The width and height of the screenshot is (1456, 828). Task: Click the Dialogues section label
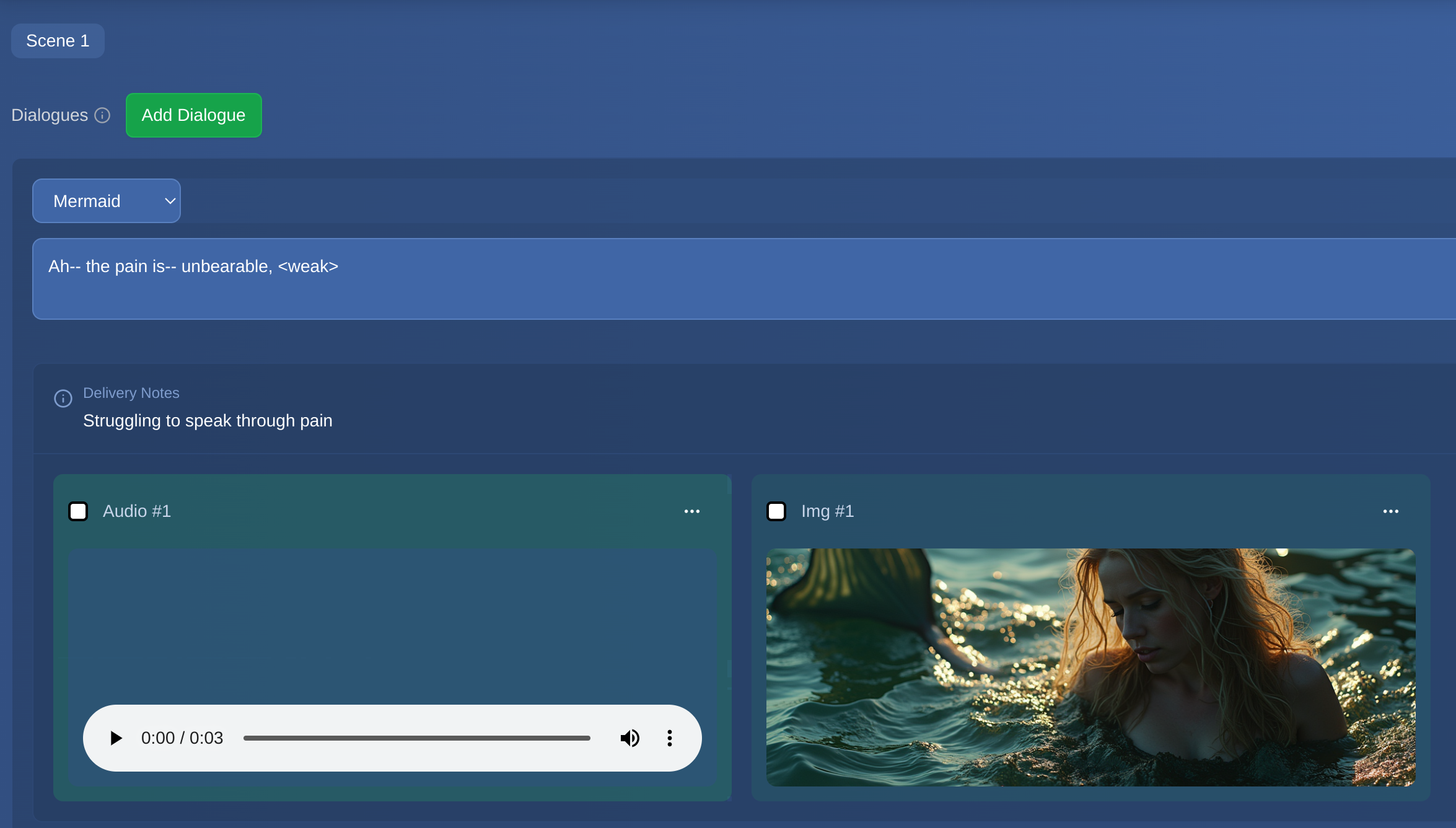[x=50, y=115]
